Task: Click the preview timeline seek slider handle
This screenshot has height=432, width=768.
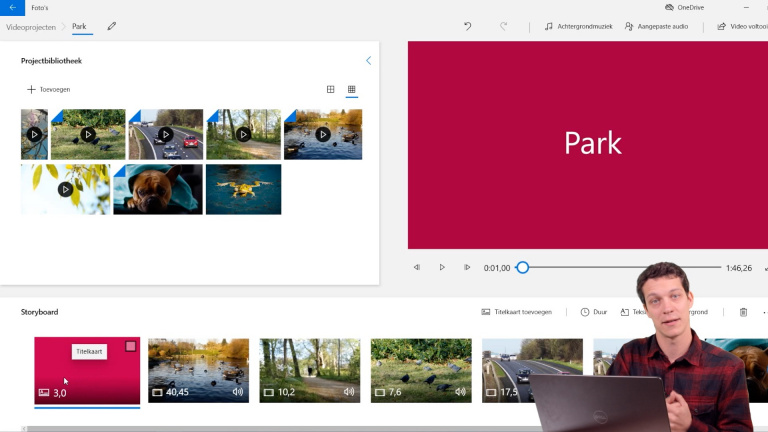Action: point(522,268)
